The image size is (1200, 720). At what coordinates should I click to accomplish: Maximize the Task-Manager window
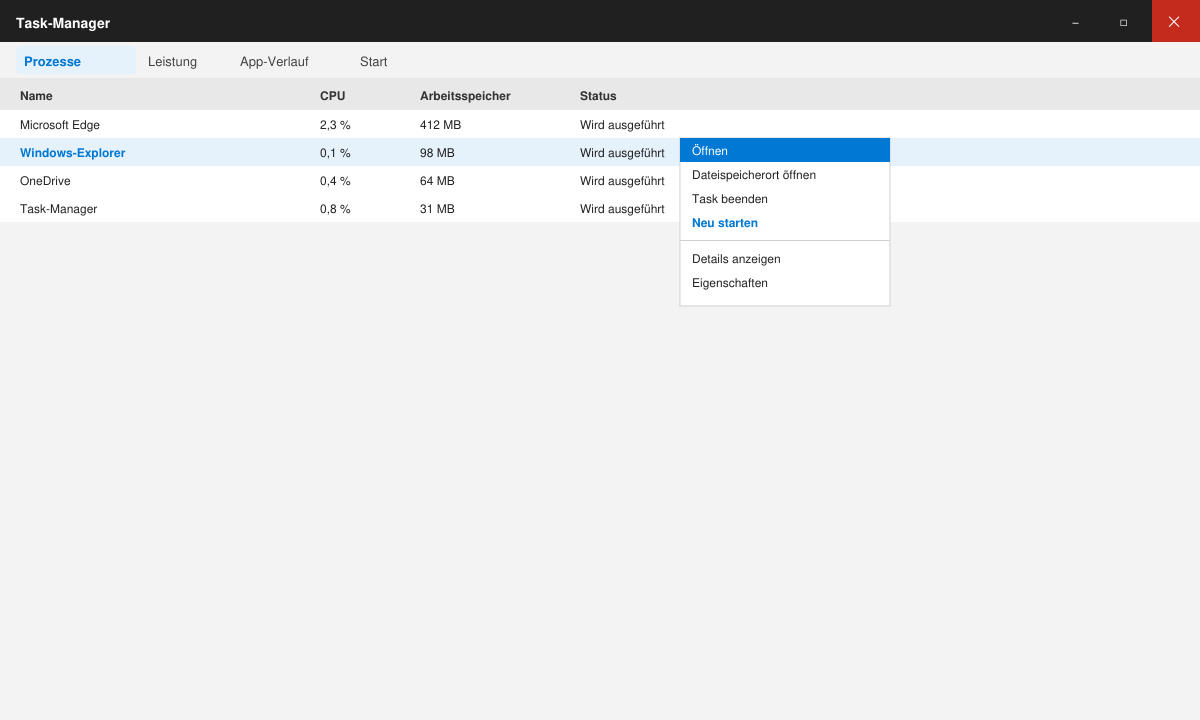(1124, 21)
